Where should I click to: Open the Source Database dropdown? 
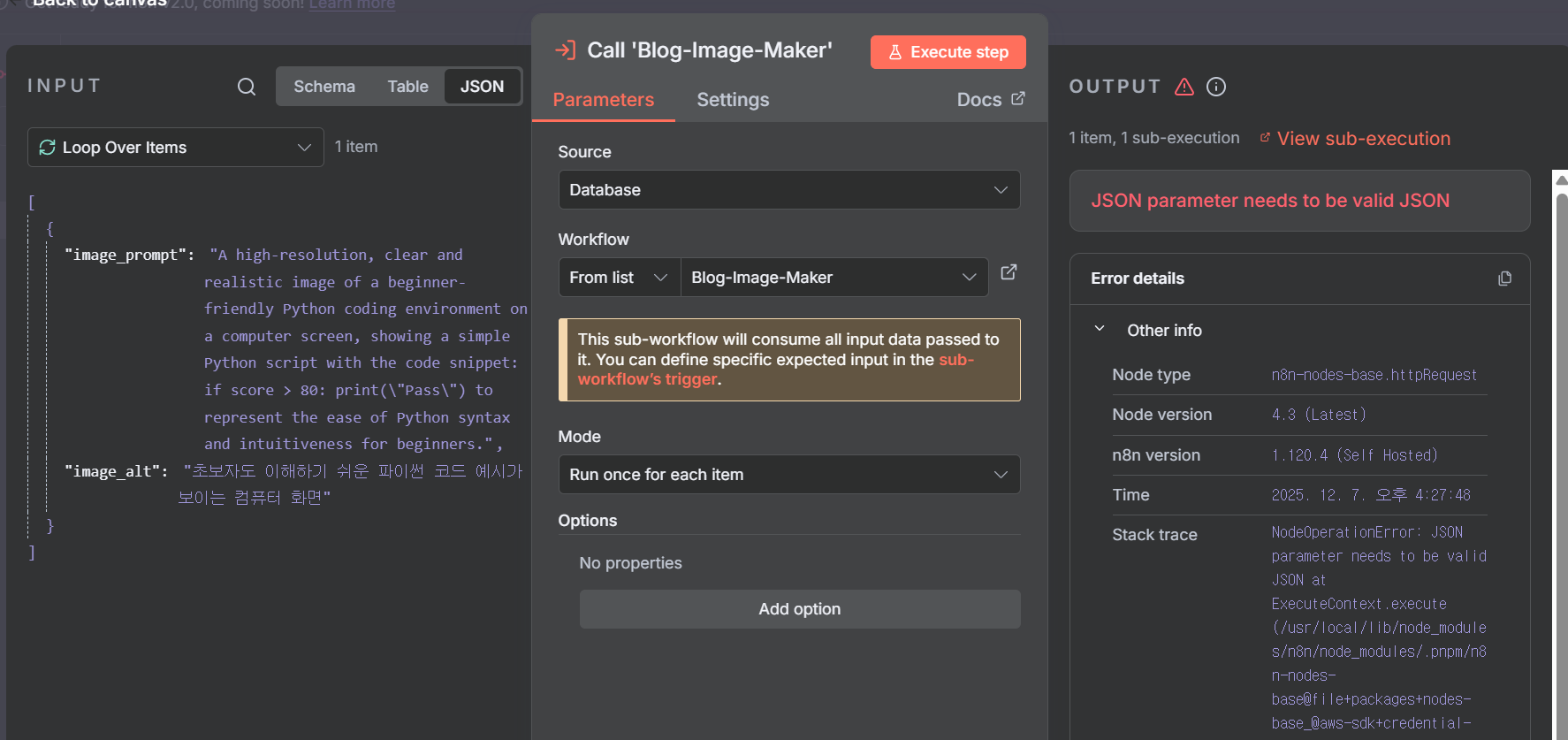[788, 190]
